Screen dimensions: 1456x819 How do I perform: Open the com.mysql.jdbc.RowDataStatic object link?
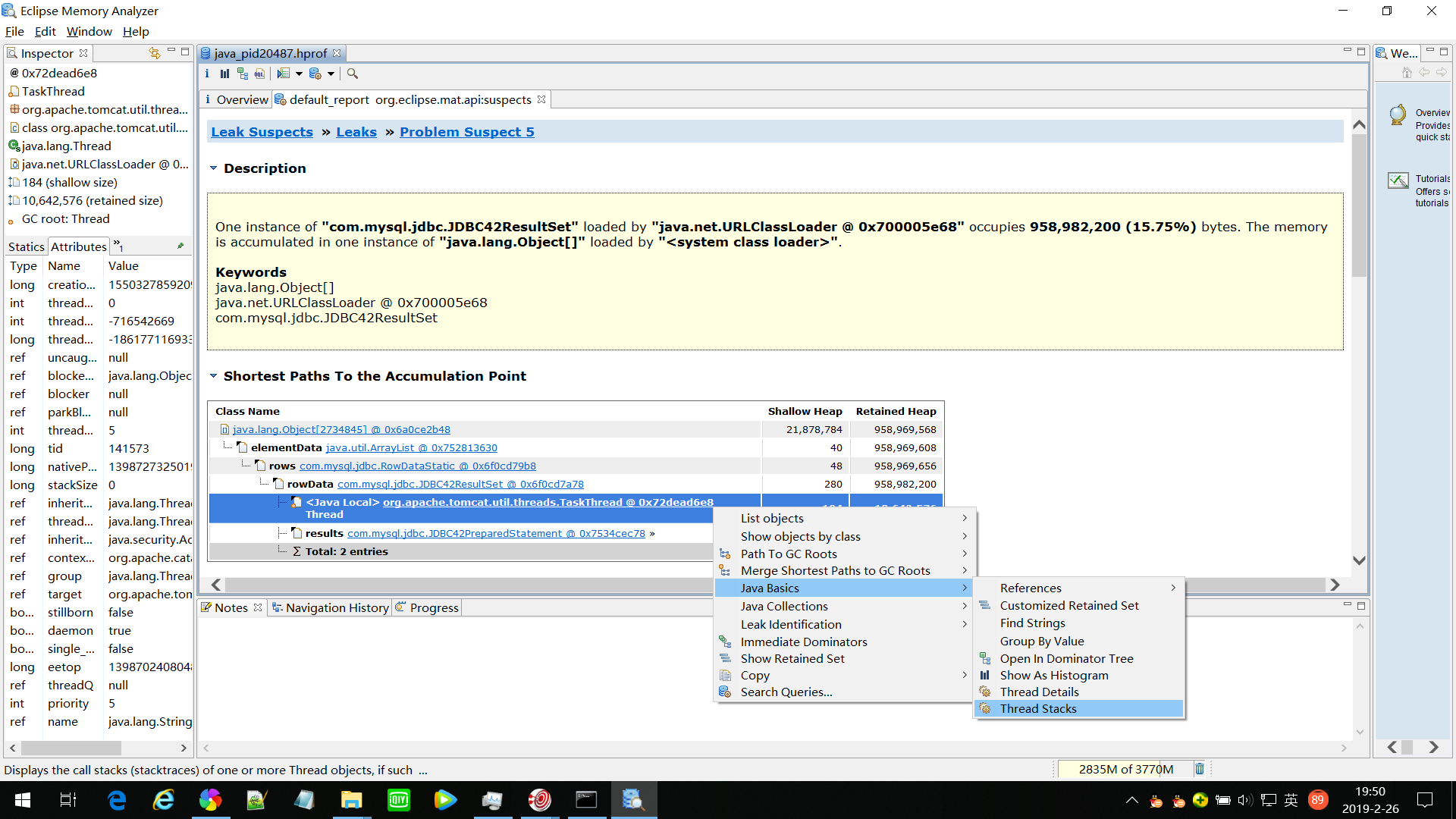[417, 466]
